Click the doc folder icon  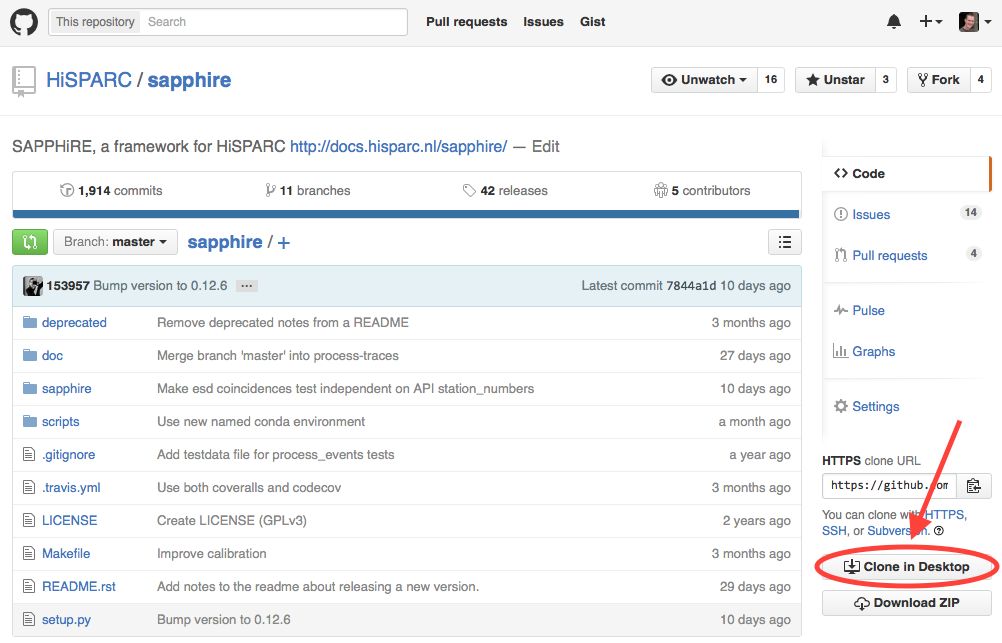tap(29, 355)
